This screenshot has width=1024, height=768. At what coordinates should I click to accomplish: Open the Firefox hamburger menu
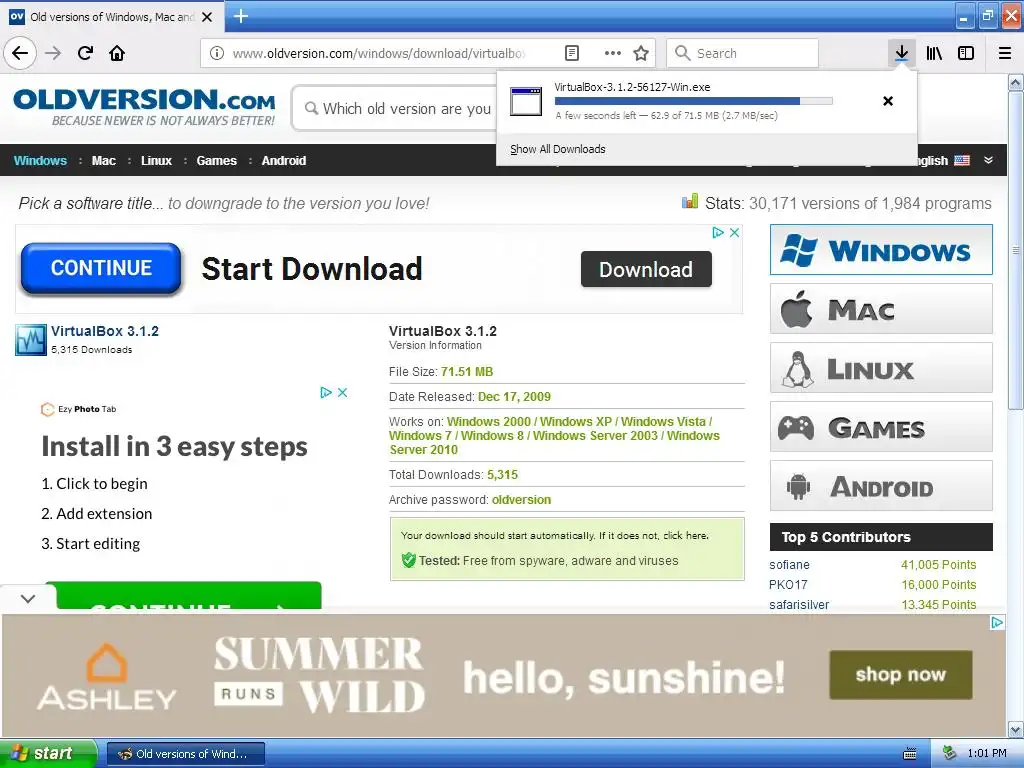1004,53
